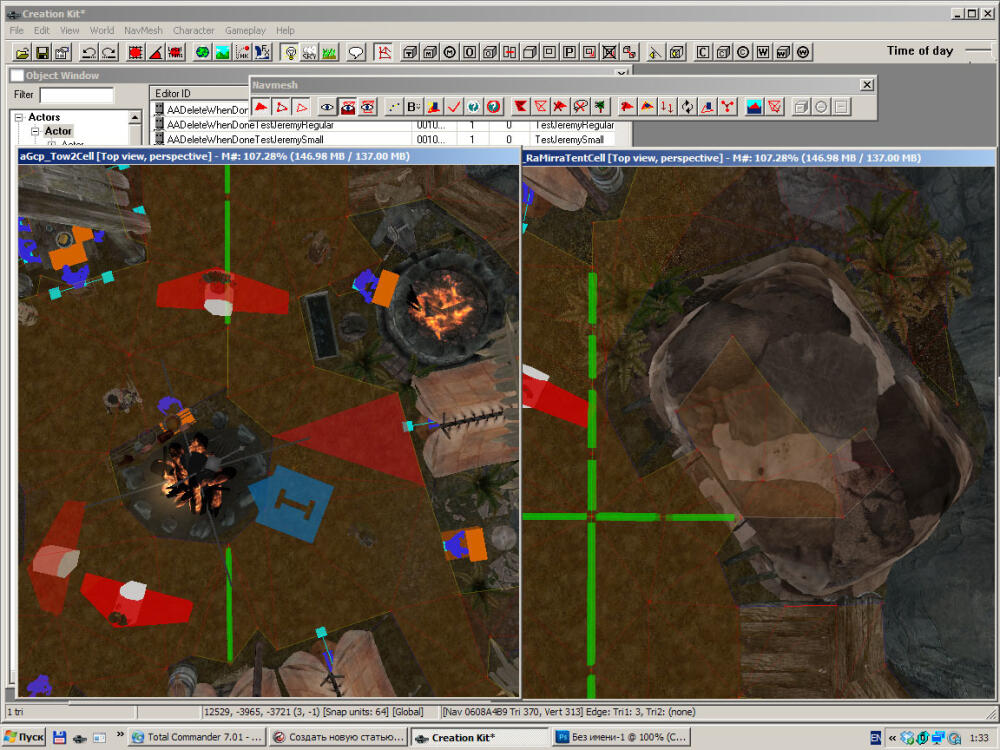This screenshot has width=1000, height=750.
Task: Select the red triangle vertices navmesh tool
Action: (x=281, y=107)
